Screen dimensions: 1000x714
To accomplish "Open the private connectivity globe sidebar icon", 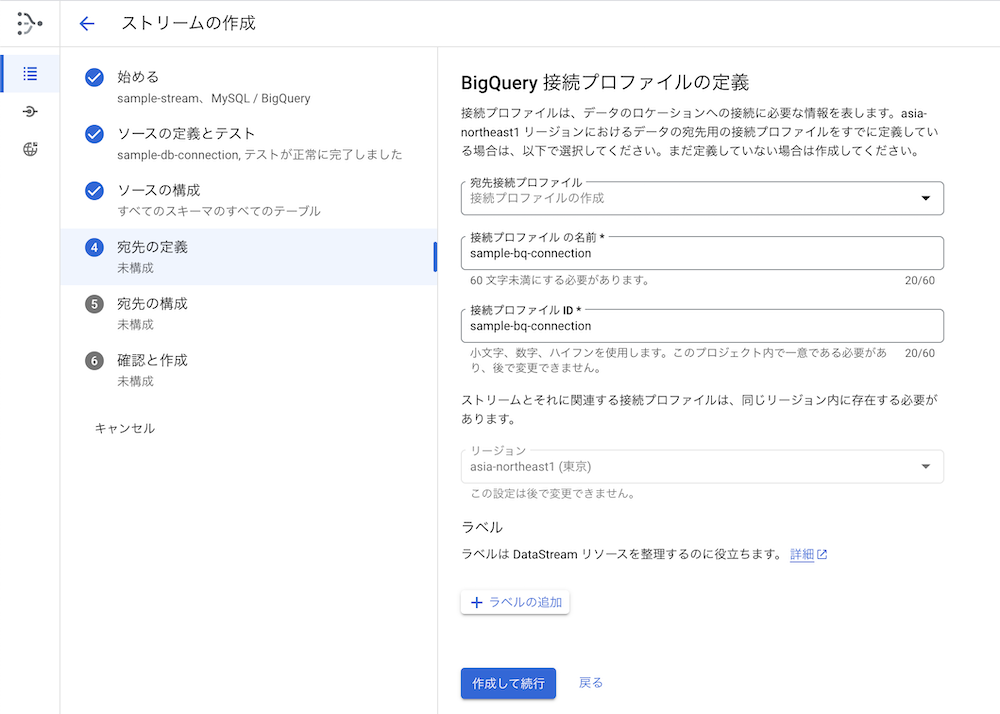I will (x=30, y=149).
